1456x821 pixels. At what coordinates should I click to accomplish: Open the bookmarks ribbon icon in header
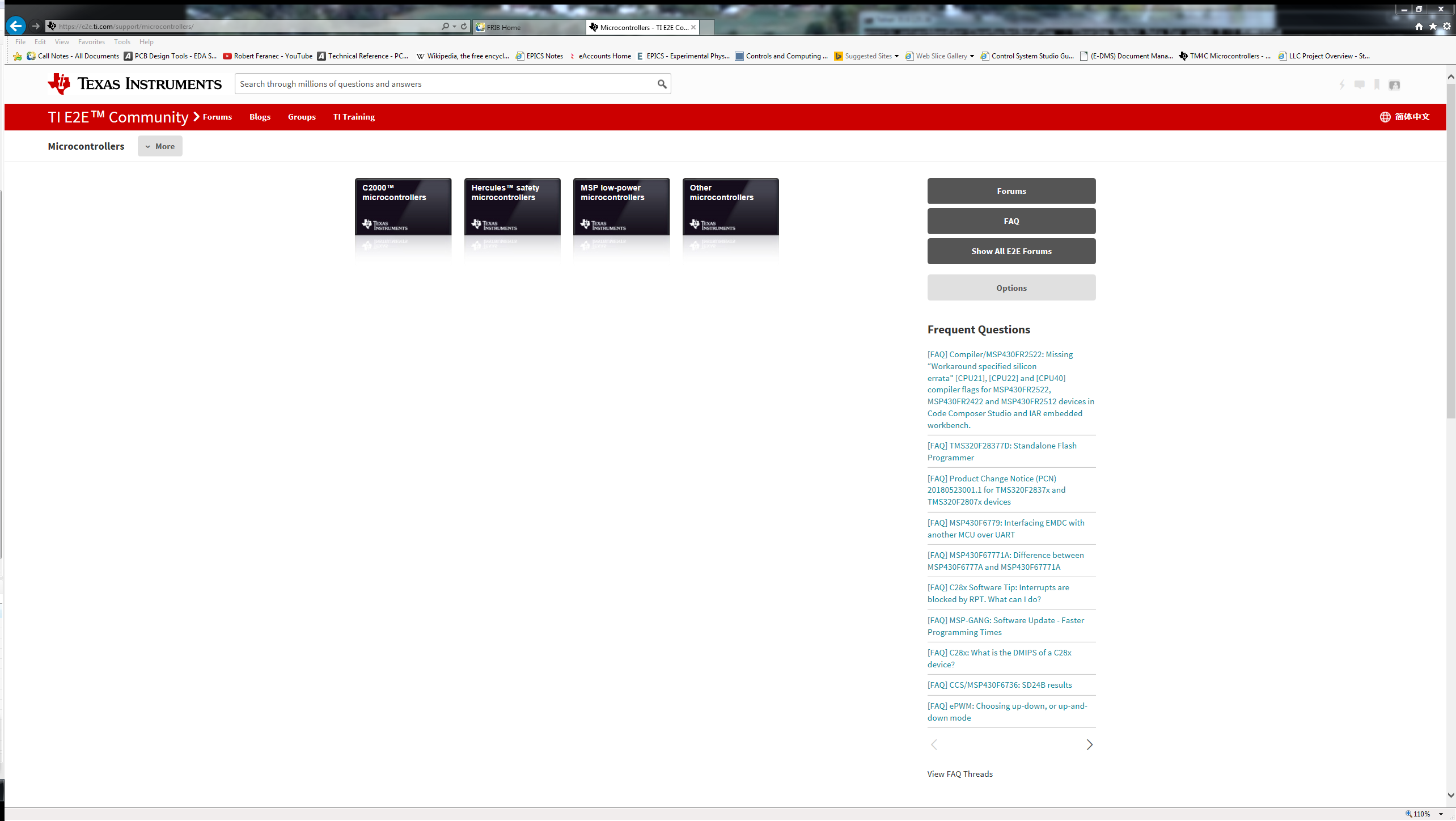1377,85
